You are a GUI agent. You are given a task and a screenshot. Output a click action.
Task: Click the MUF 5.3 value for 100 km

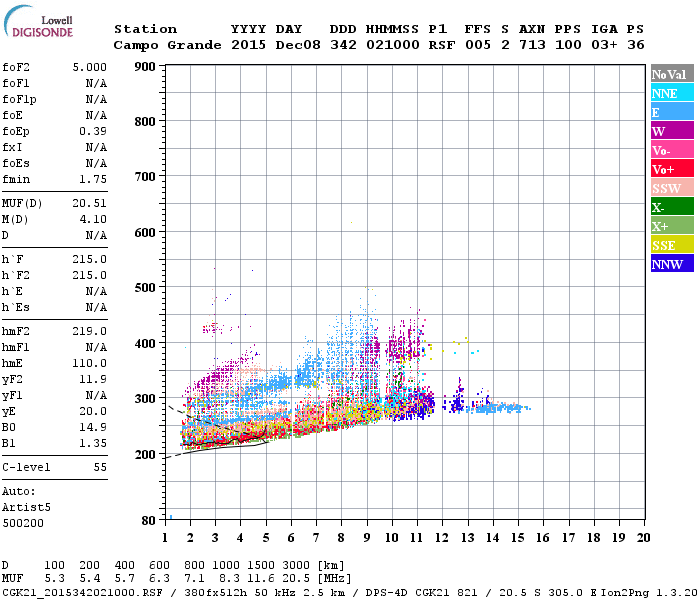54,578
